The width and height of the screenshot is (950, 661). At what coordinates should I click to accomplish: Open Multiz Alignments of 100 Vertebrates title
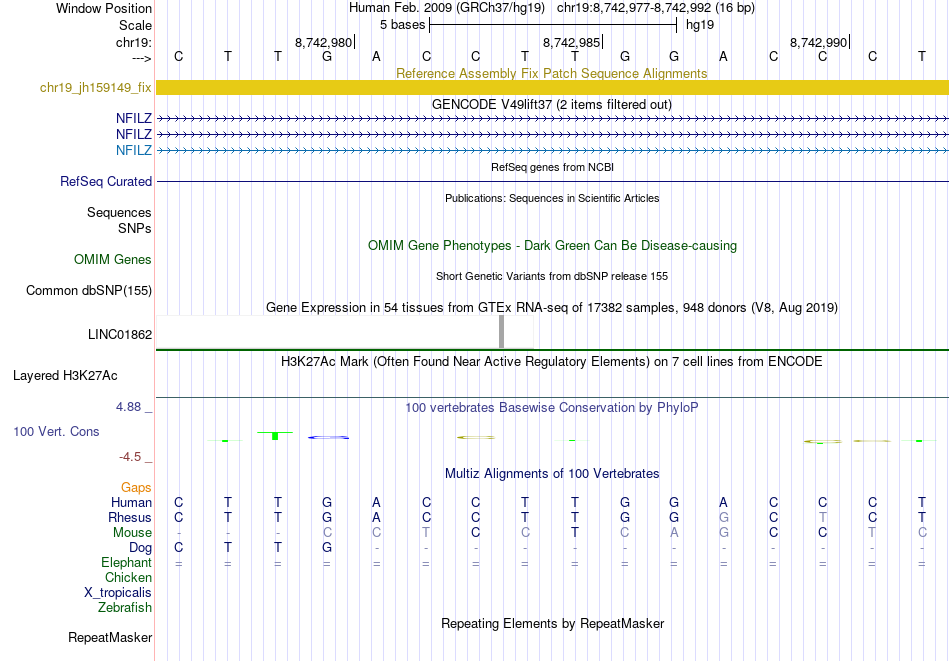tap(552, 473)
